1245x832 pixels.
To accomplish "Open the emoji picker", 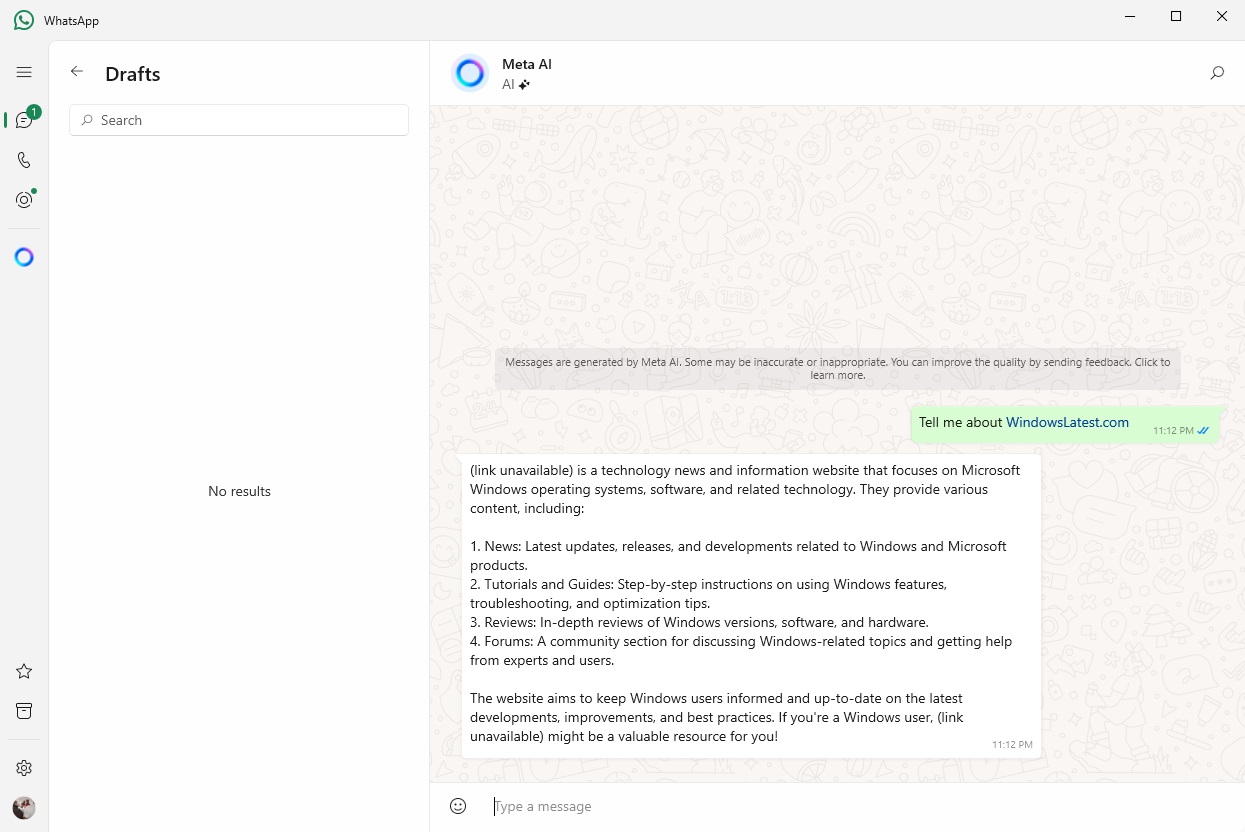I will [x=458, y=806].
